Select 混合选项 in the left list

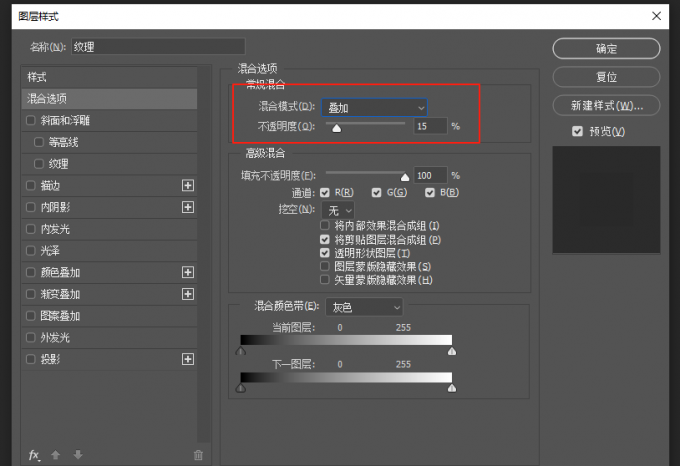(109, 99)
